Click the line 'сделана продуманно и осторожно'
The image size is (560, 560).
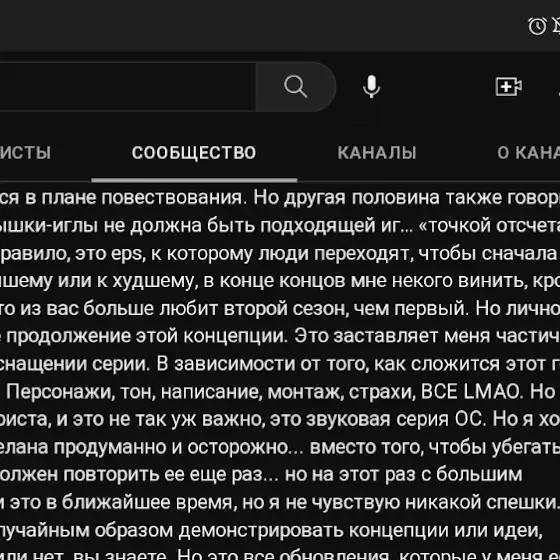(x=280, y=448)
